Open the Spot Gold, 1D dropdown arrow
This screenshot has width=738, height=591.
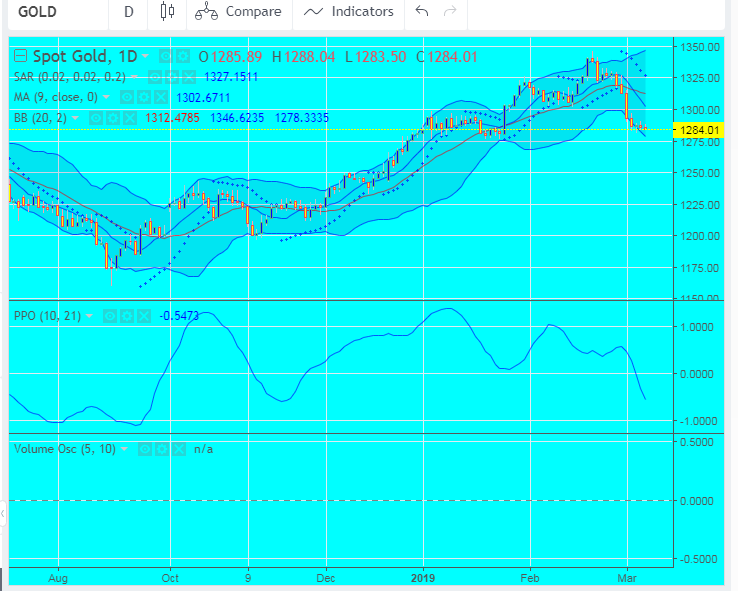point(145,56)
